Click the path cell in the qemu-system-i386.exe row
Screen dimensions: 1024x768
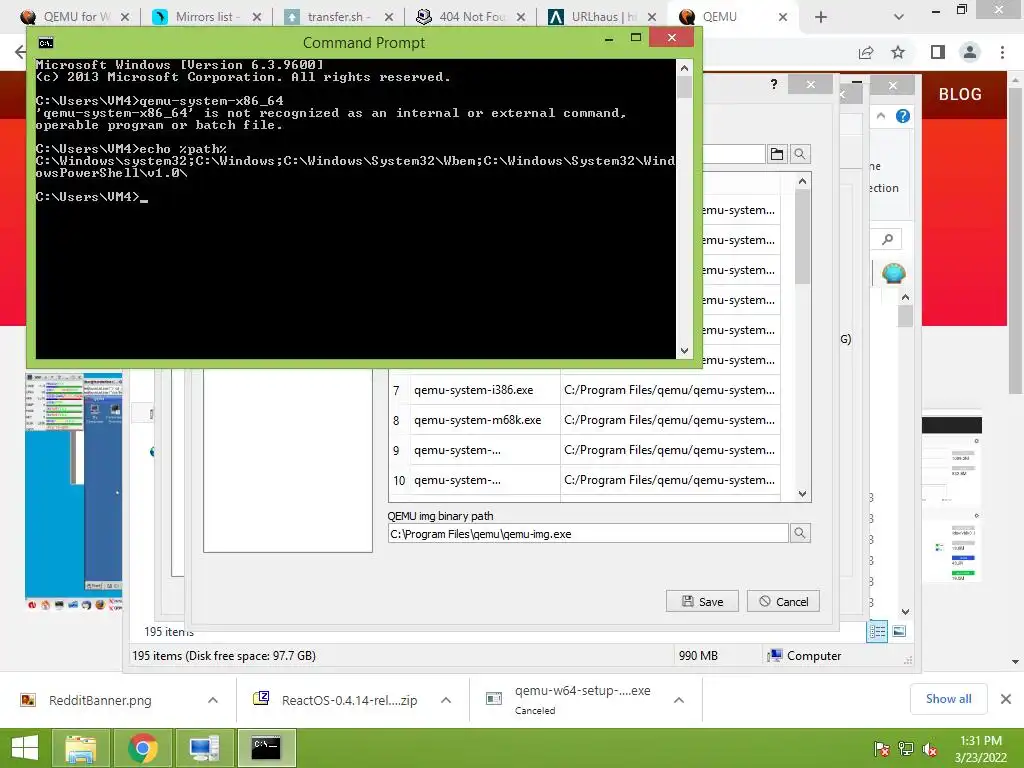coord(669,390)
